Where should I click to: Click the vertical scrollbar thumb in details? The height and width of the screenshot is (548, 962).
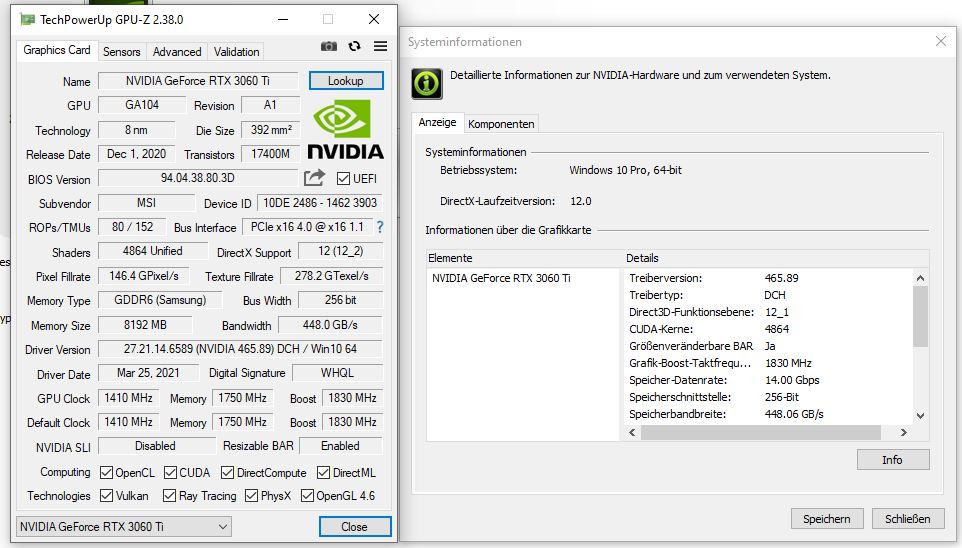pyautogui.click(x=920, y=317)
